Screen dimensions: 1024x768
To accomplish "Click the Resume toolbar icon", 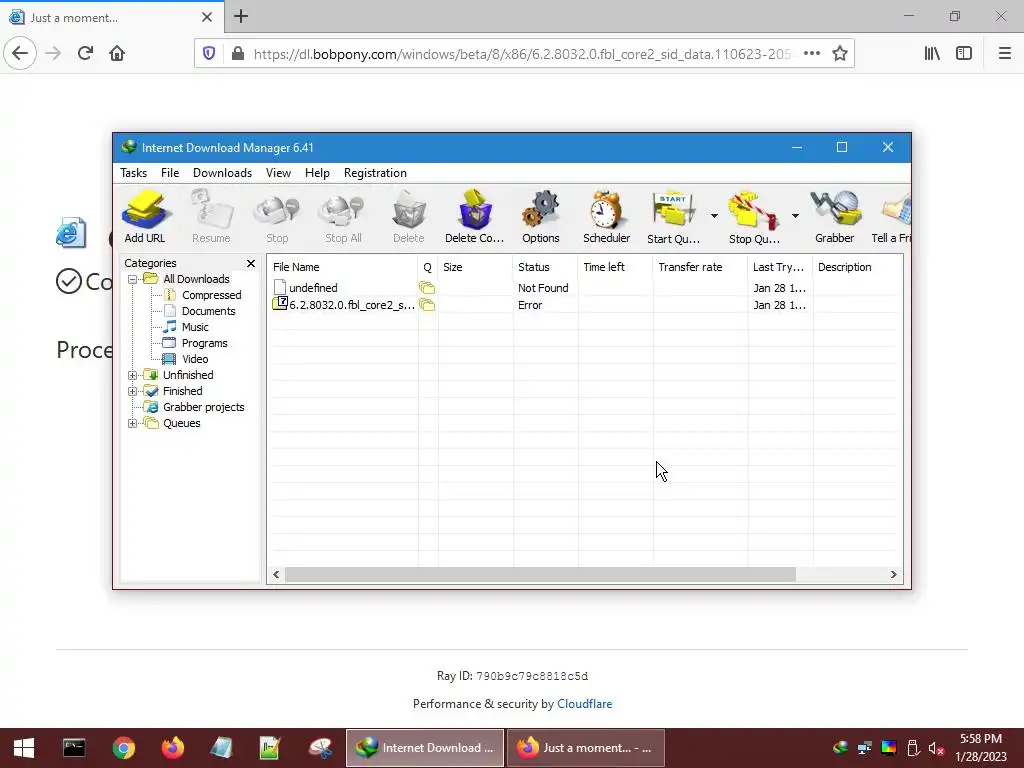I will tap(211, 216).
